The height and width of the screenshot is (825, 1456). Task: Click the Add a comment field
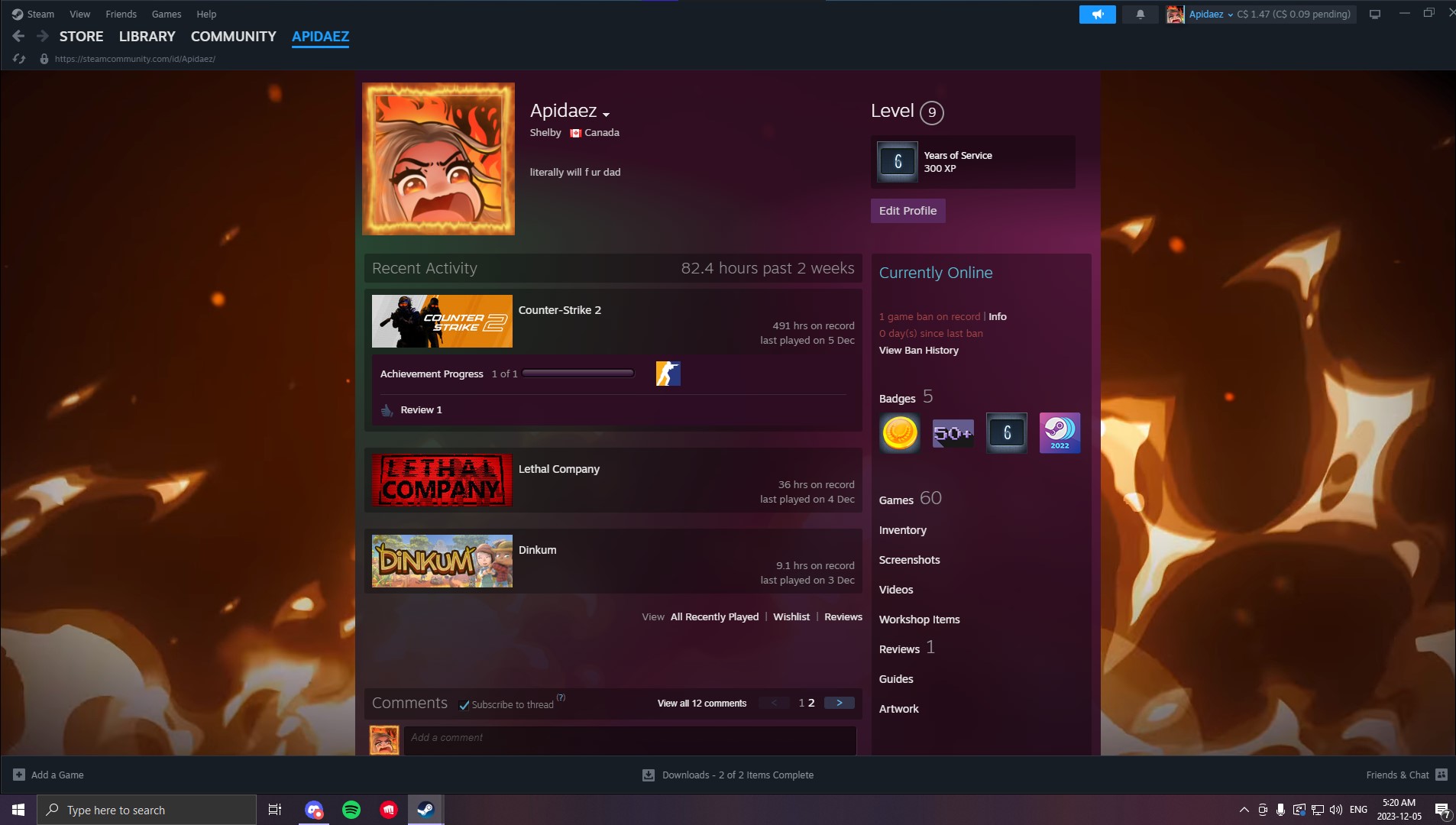(x=630, y=740)
